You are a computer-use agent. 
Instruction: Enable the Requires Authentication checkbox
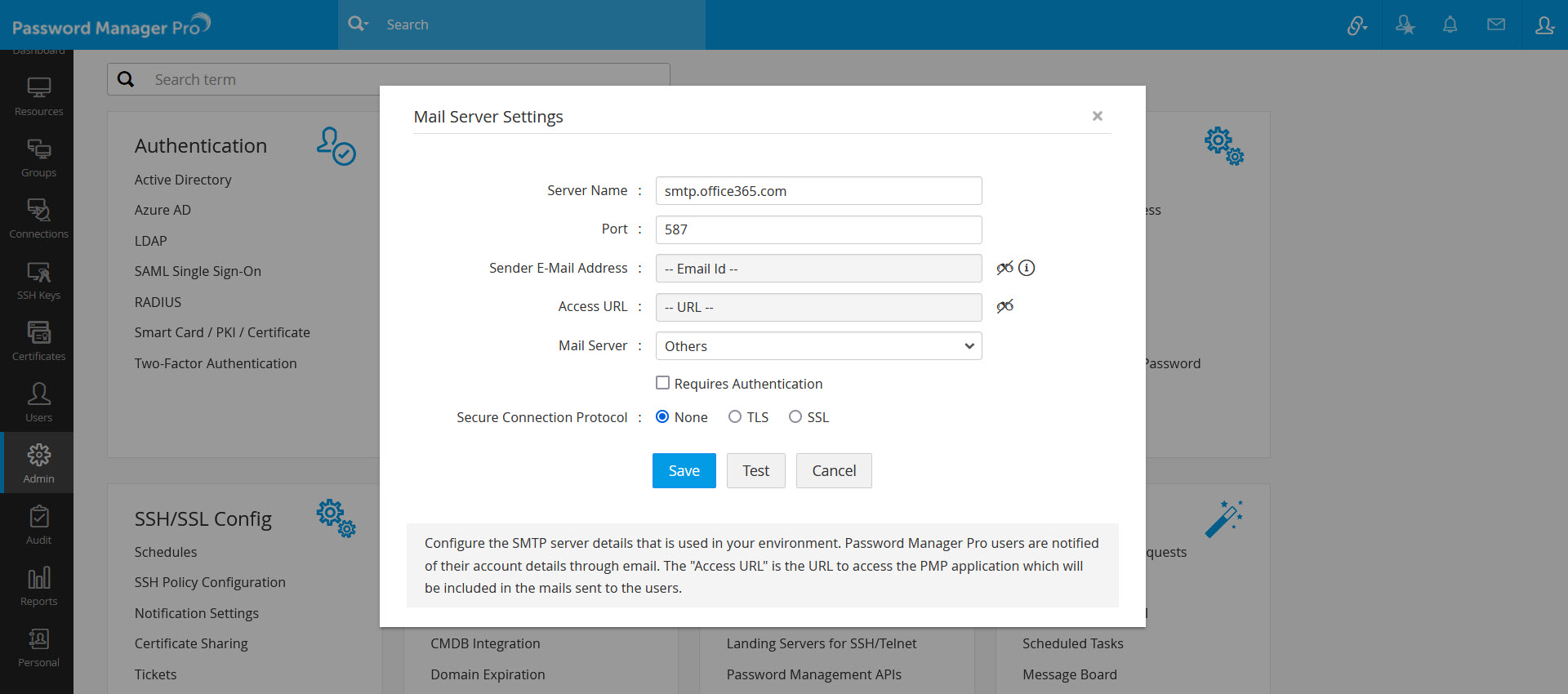663,383
